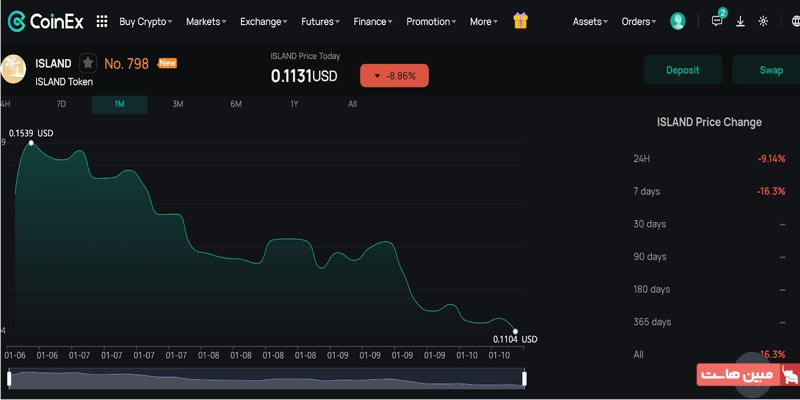
Task: Click the New badge beside No. 798
Action: click(167, 63)
